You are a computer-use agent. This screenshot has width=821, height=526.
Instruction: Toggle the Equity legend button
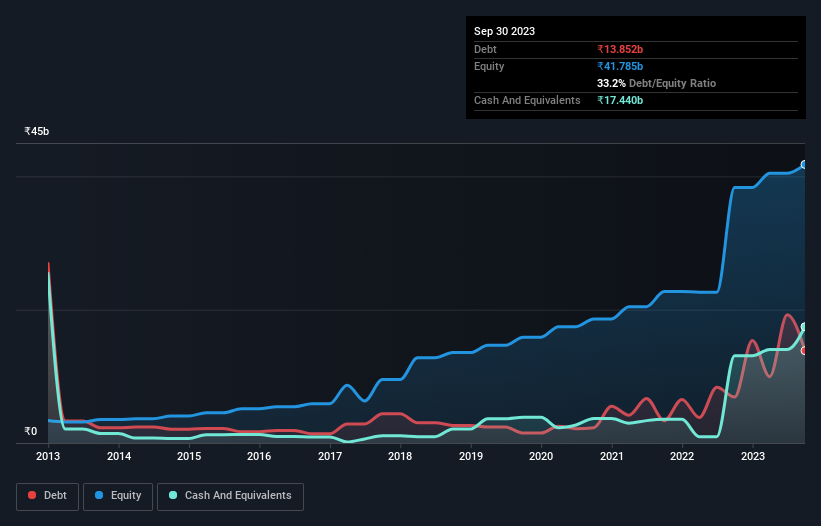pyautogui.click(x=118, y=496)
